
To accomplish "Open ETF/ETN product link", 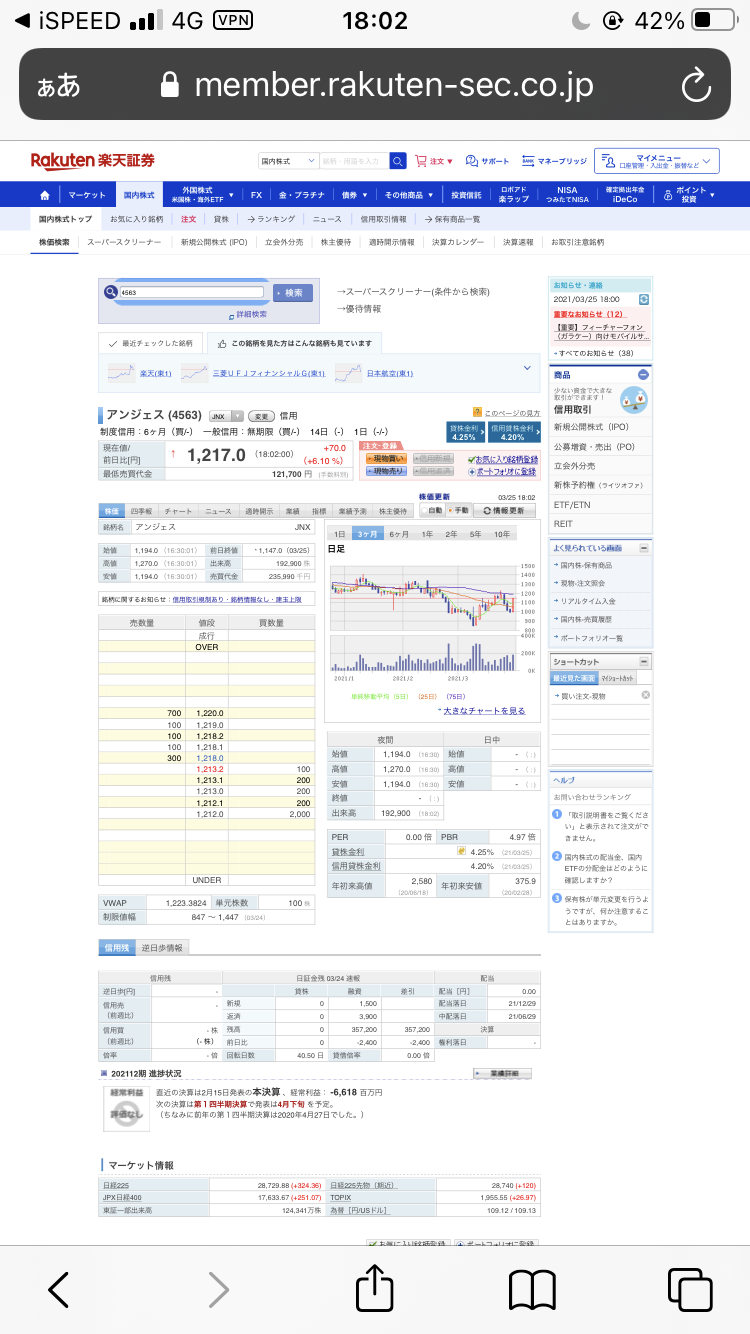I will click(x=572, y=504).
